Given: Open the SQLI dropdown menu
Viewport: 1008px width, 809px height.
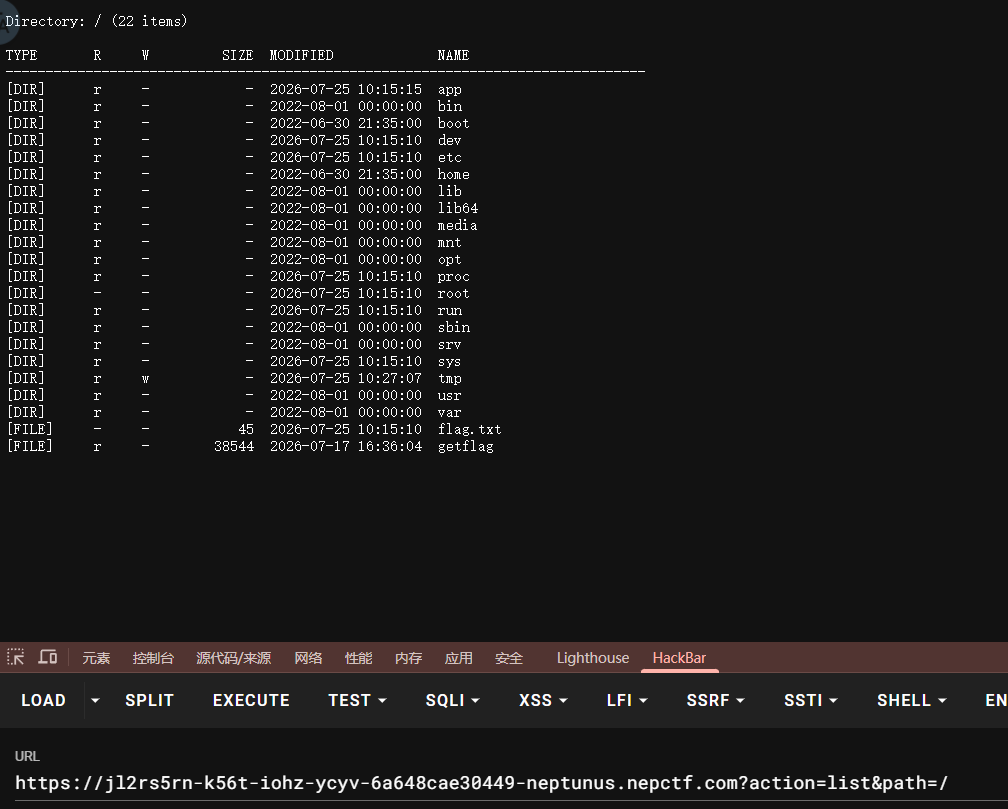Looking at the screenshot, I should (453, 700).
